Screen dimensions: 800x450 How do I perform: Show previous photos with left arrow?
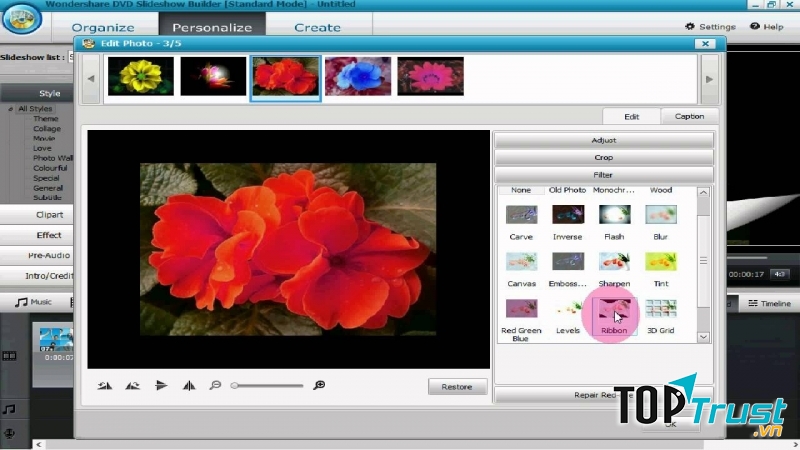(x=91, y=79)
